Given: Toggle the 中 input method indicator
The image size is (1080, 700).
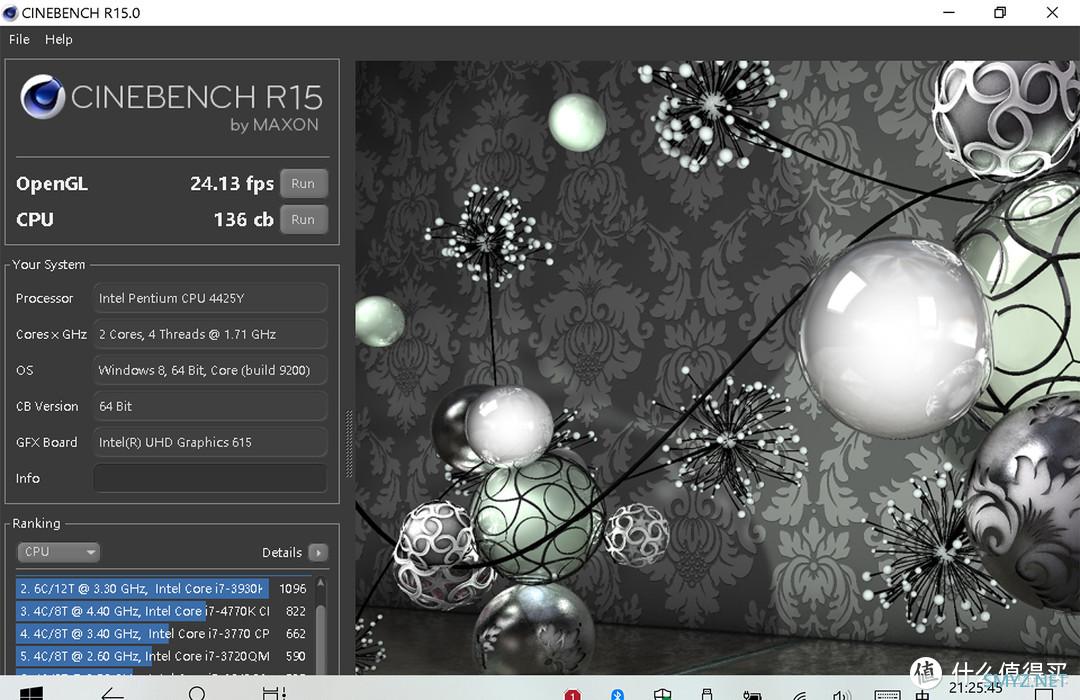Looking at the screenshot, I should tap(922, 694).
